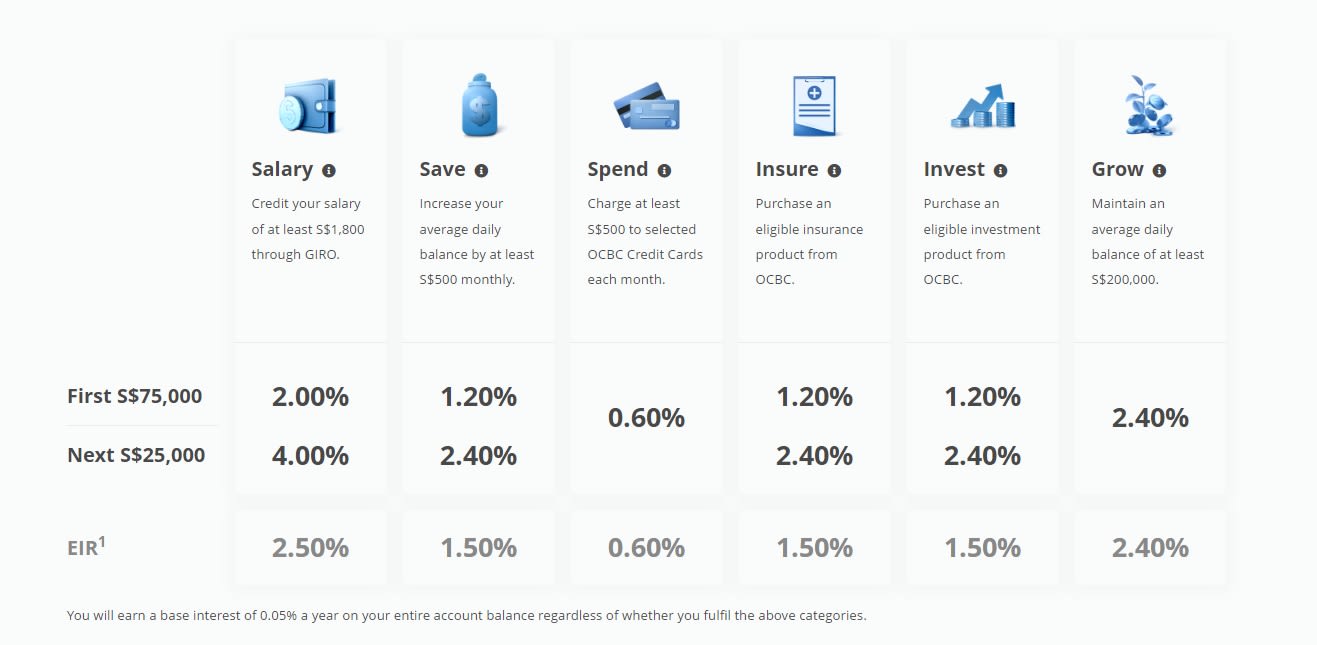Click the 0.60% Spend interest rate
Viewport: 1317px width, 645px height.
tap(647, 417)
